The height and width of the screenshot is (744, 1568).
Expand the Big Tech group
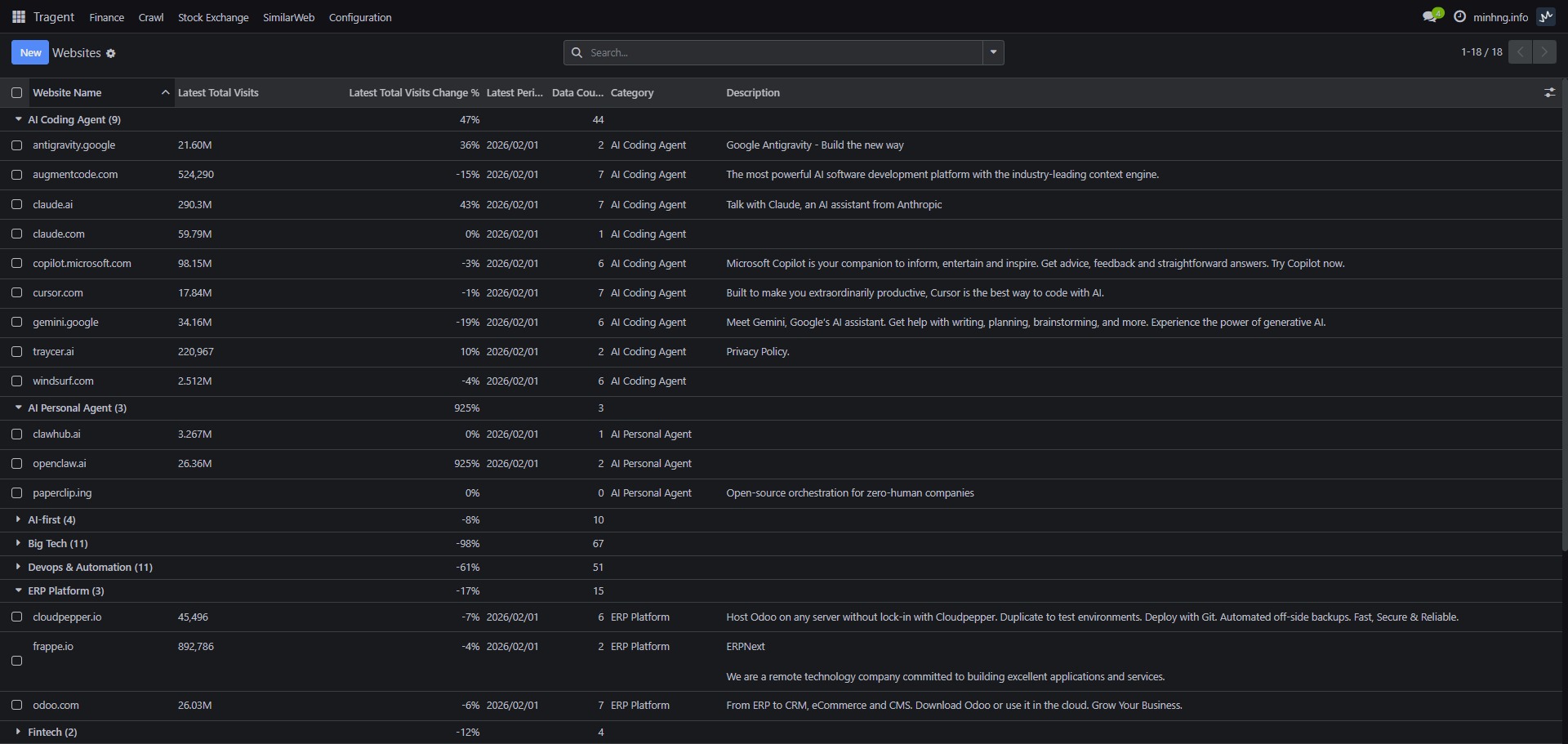click(18, 543)
